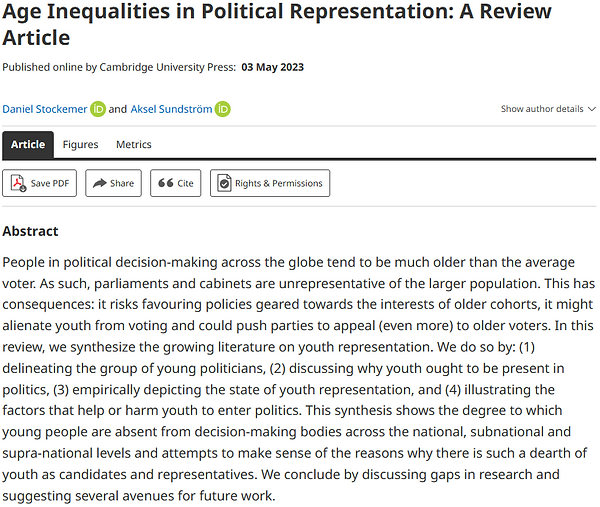600x507 pixels.
Task: Open Aksel Sundström's ORCID iD icon
Action: coord(222,109)
